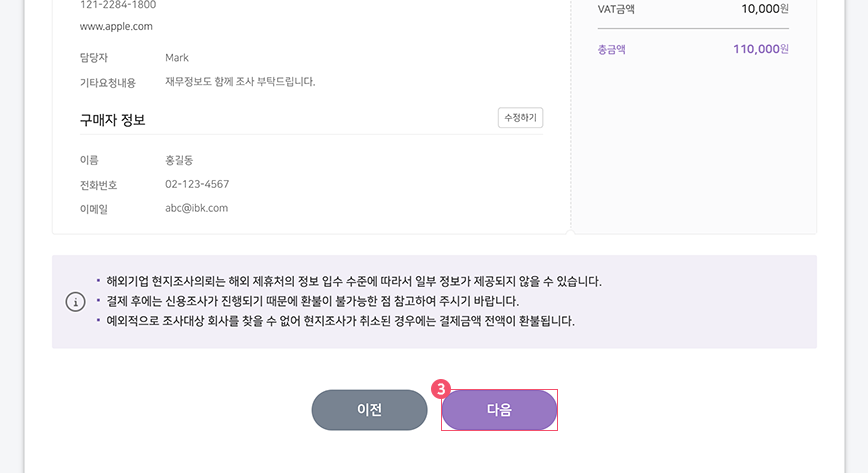
Task: Open the www.apple.com website text
Action: [x=116, y=26]
